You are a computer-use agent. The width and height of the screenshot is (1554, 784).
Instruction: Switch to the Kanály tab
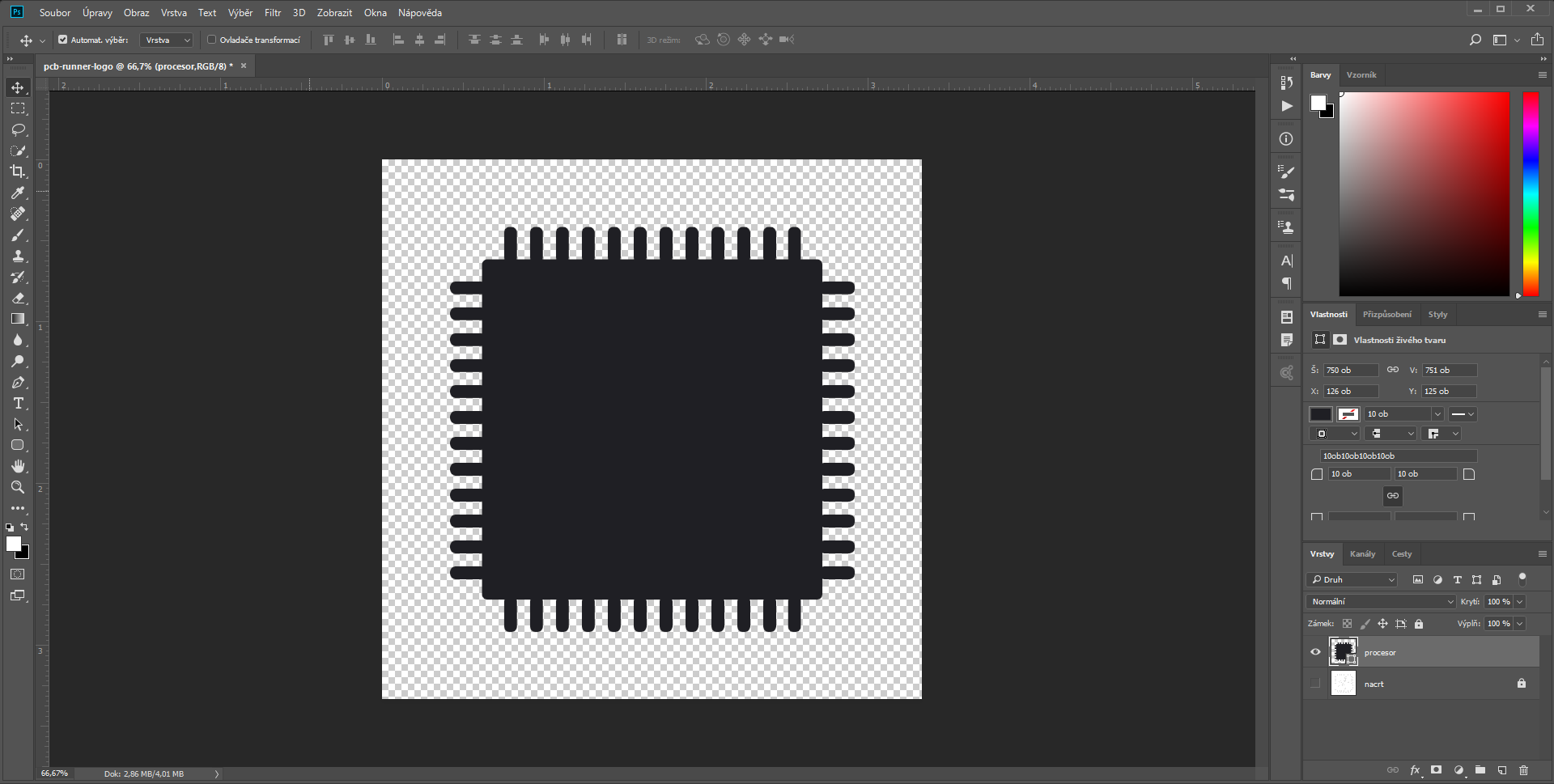(1362, 553)
